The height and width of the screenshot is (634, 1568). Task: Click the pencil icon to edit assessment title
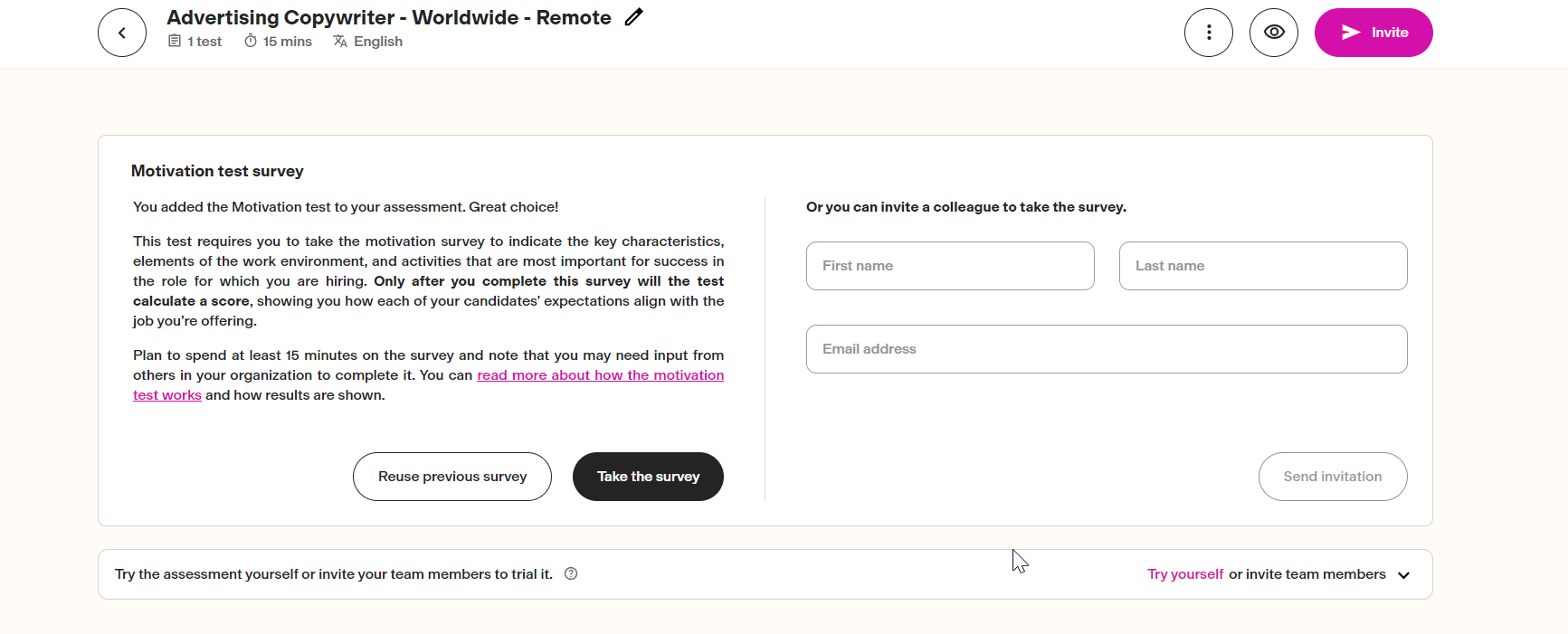[x=632, y=16]
